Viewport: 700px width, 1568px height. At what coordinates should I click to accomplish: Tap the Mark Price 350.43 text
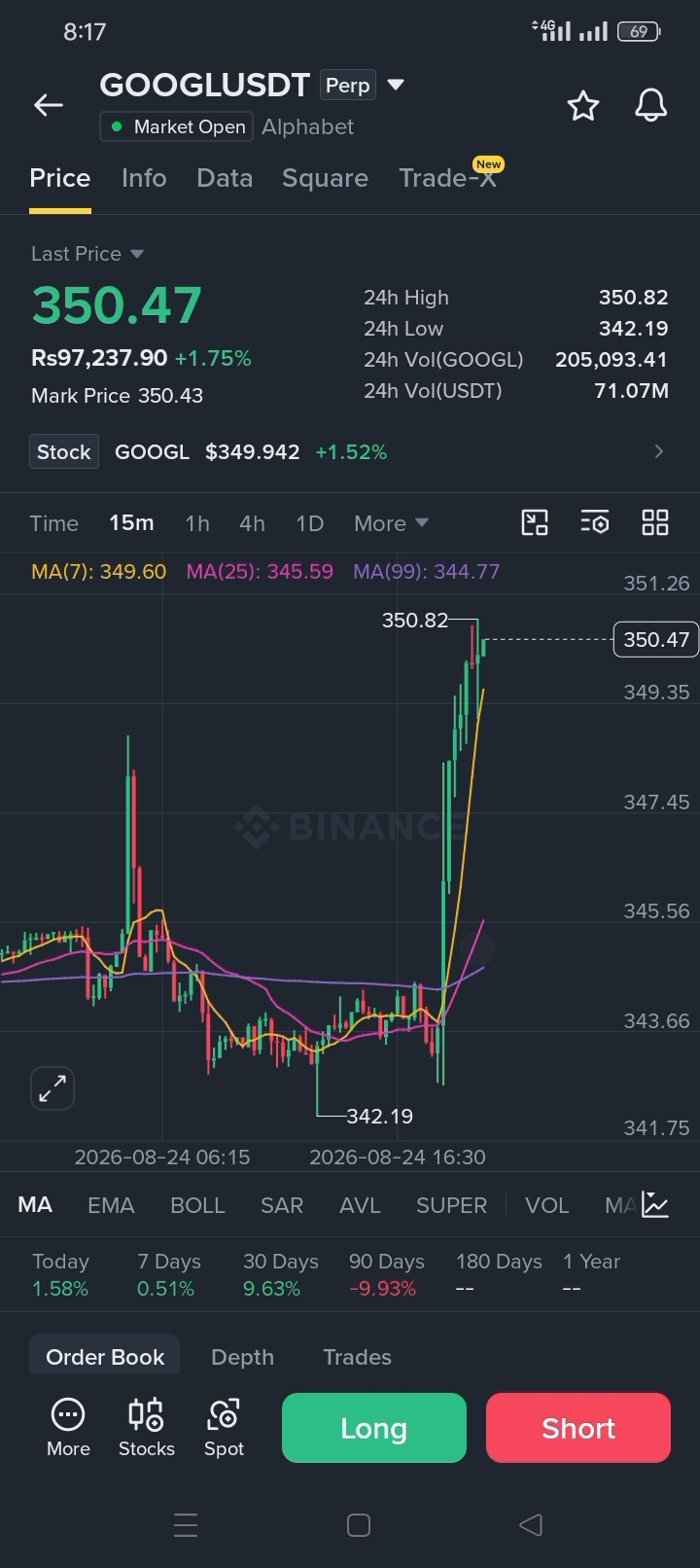coord(117,396)
